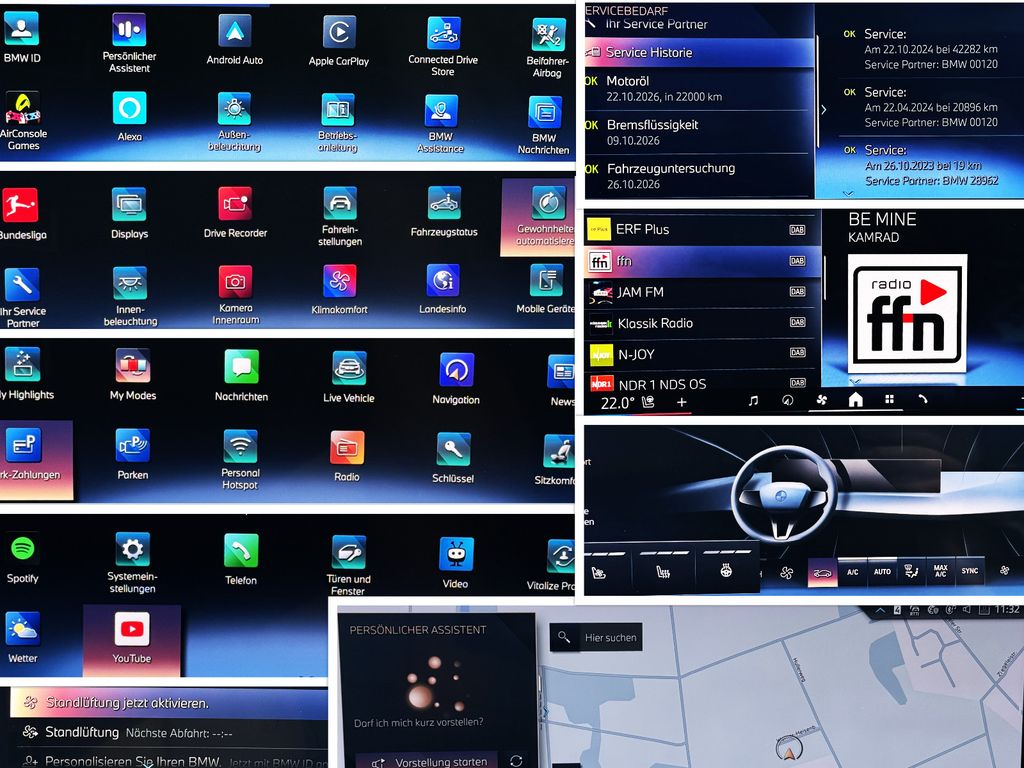Launch Android Auto
This screenshot has width=1024, height=768.
click(234, 40)
